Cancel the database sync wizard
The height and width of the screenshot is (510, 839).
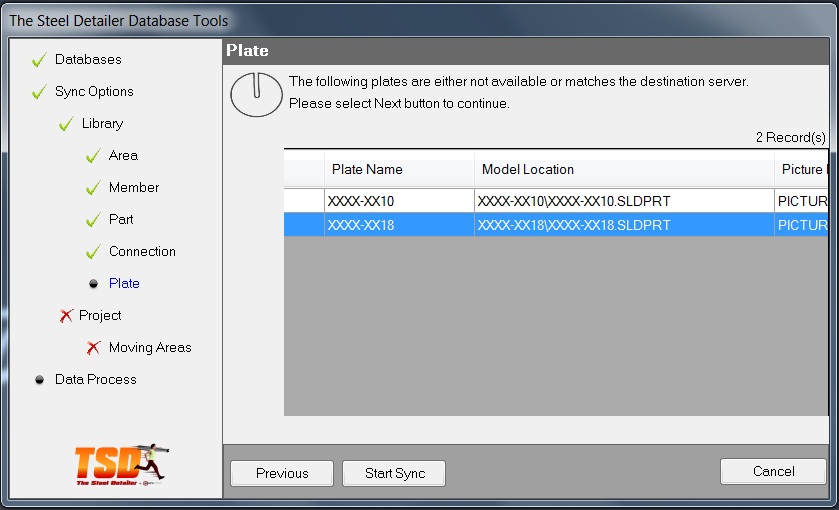773,471
